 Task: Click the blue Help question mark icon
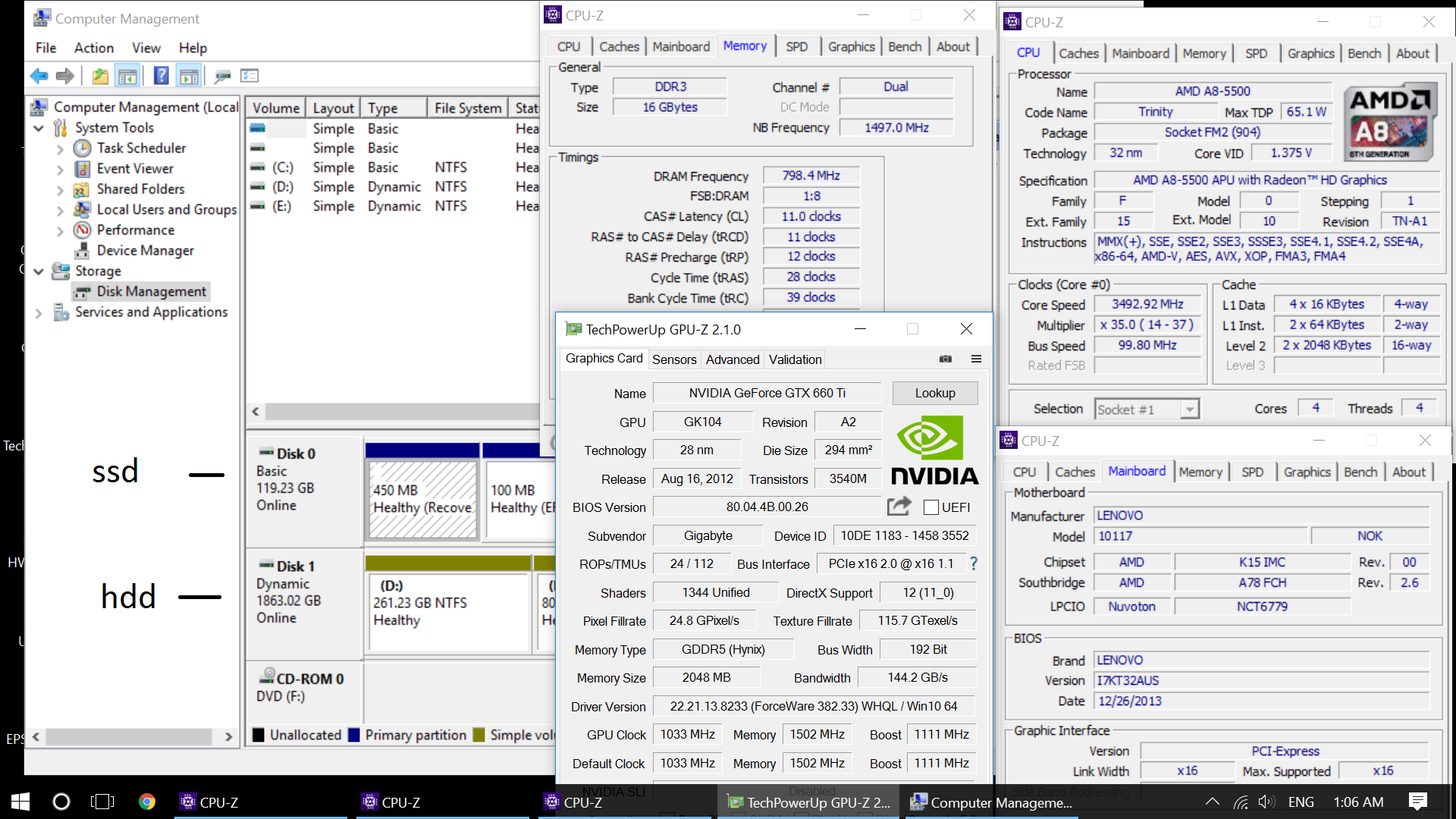click(x=161, y=76)
